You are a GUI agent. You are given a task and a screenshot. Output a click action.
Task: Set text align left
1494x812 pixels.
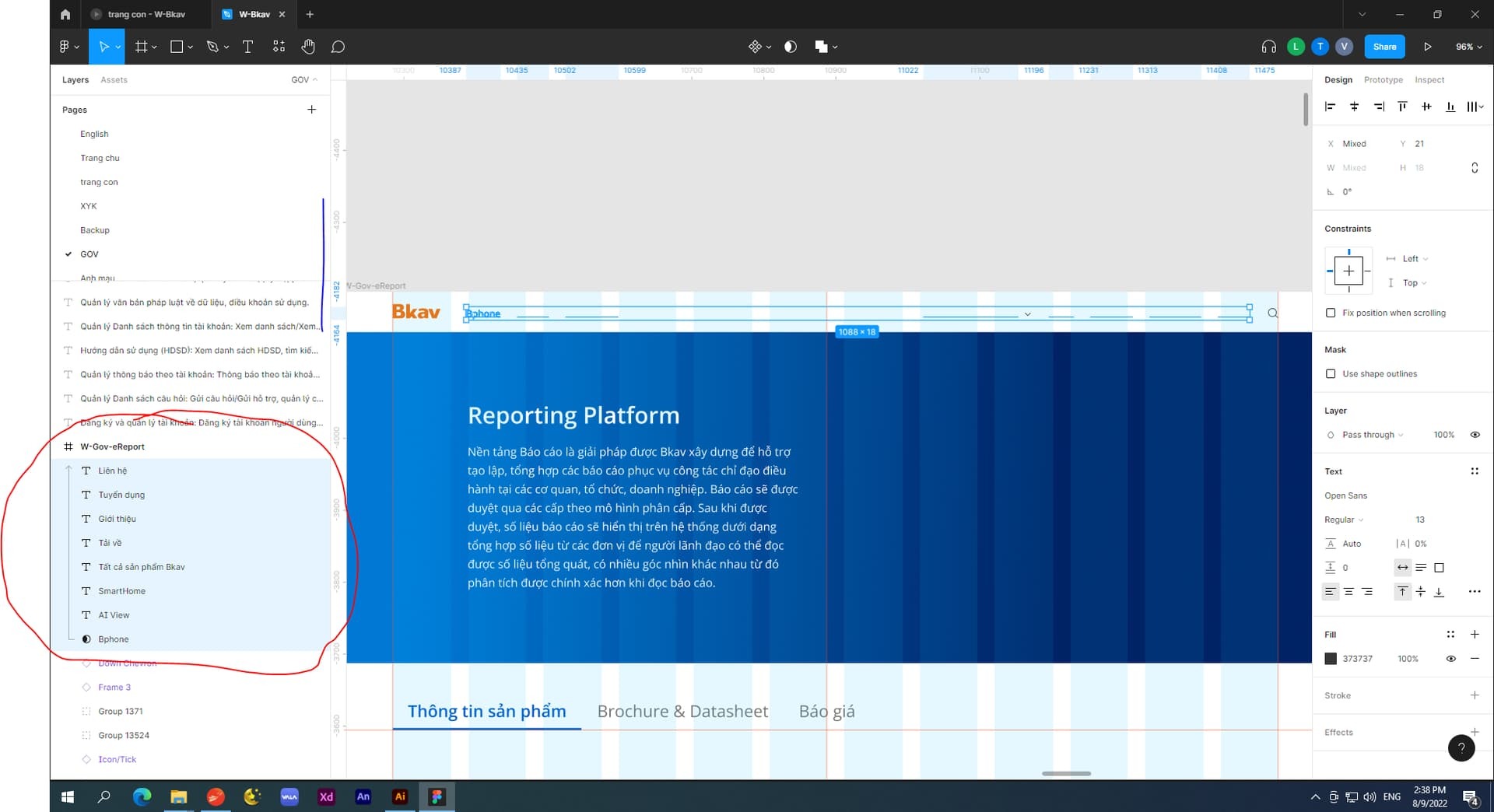(1330, 592)
